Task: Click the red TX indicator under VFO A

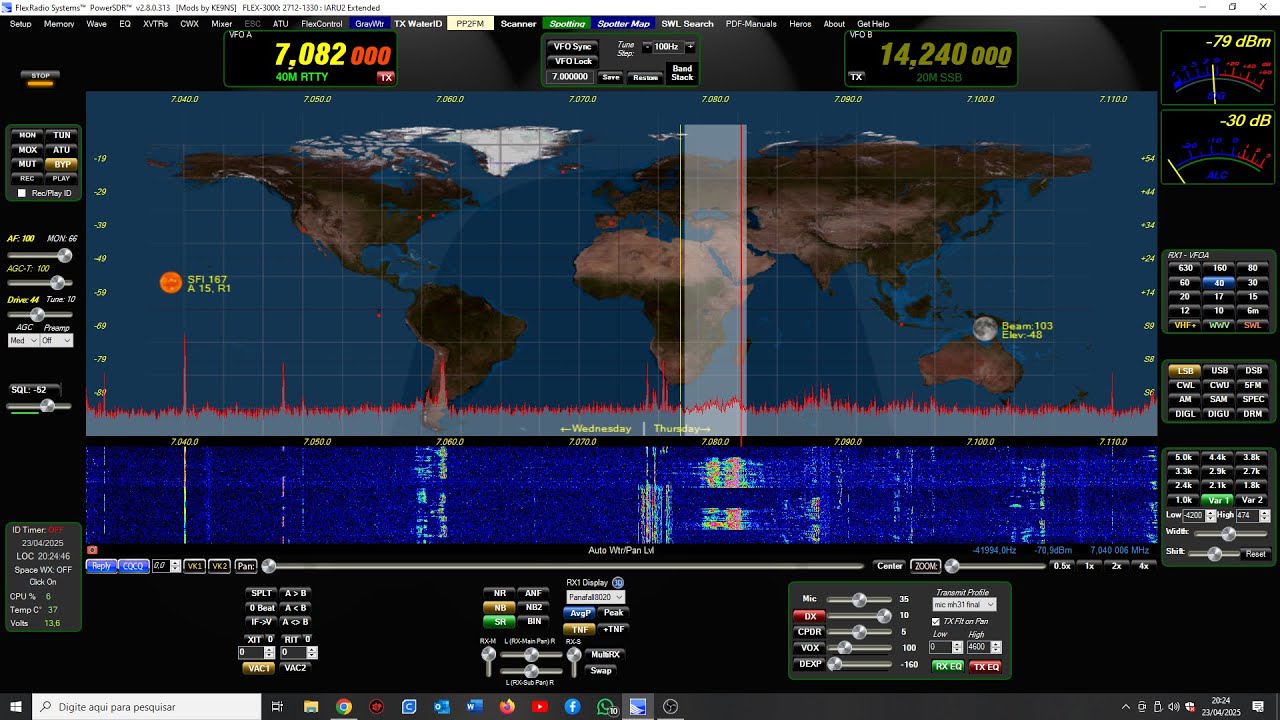Action: (x=385, y=77)
